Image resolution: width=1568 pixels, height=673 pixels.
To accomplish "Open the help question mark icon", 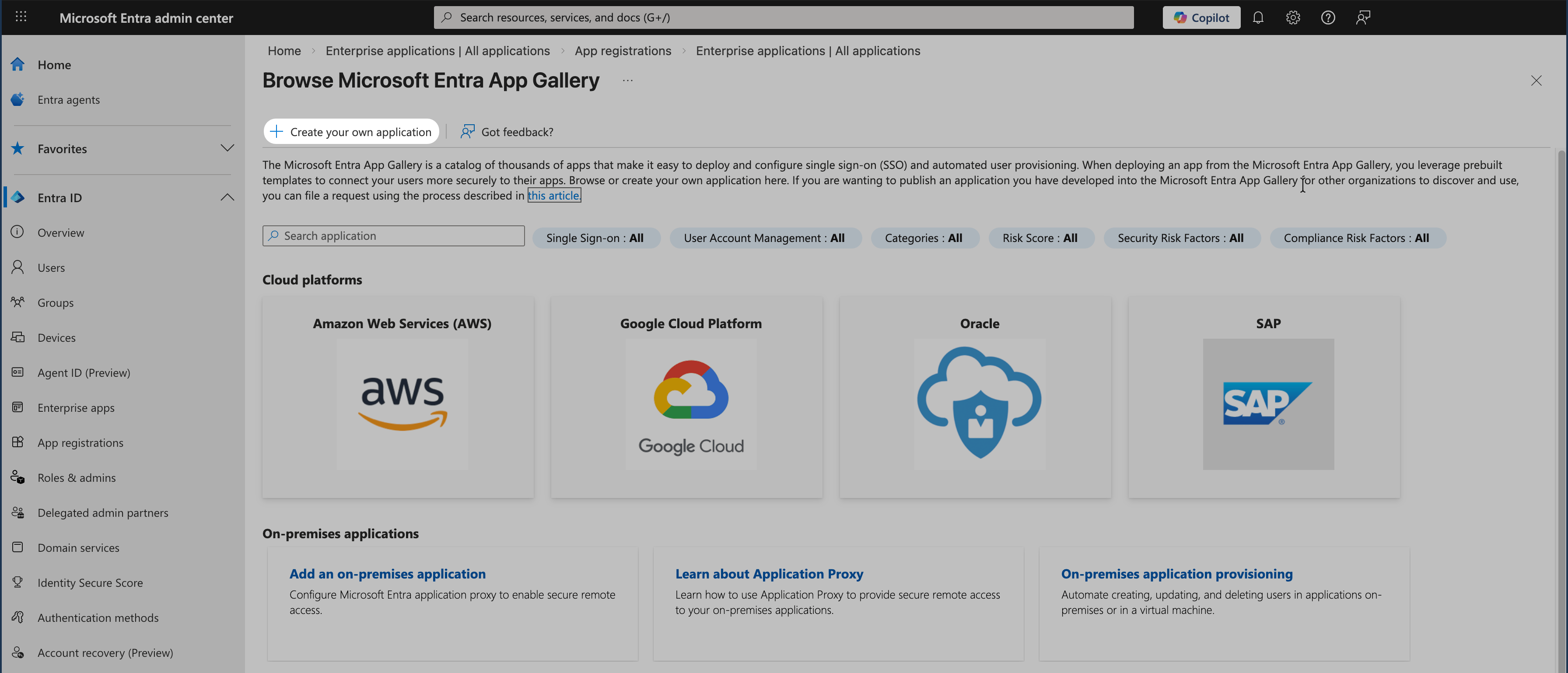I will pyautogui.click(x=1327, y=18).
